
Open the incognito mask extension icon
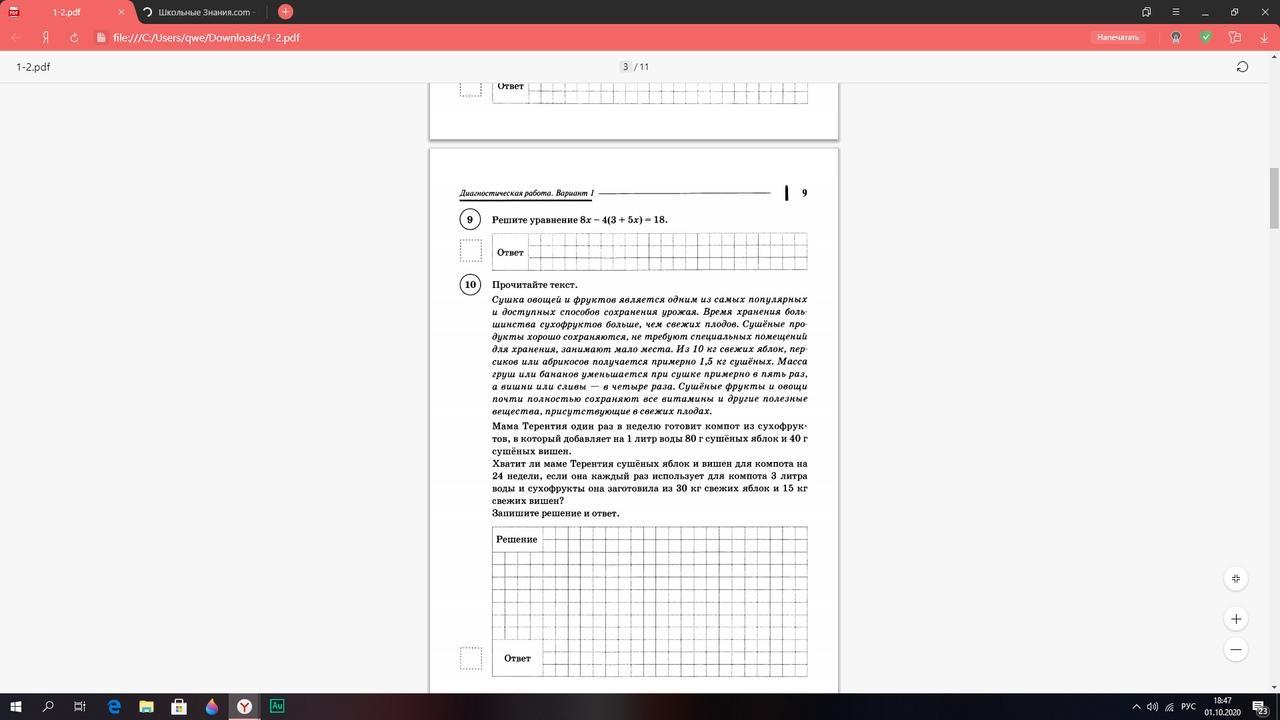(1176, 37)
